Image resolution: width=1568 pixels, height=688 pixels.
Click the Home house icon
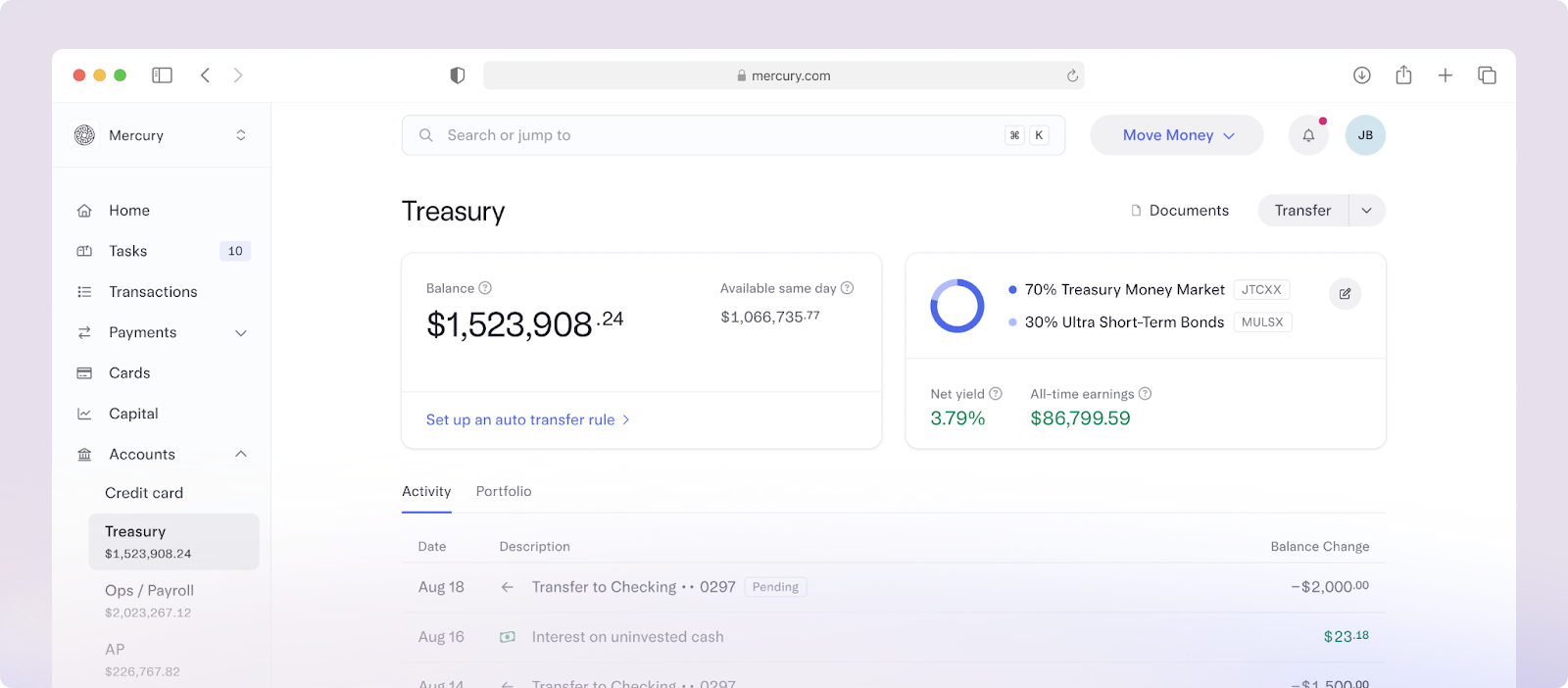(84, 211)
